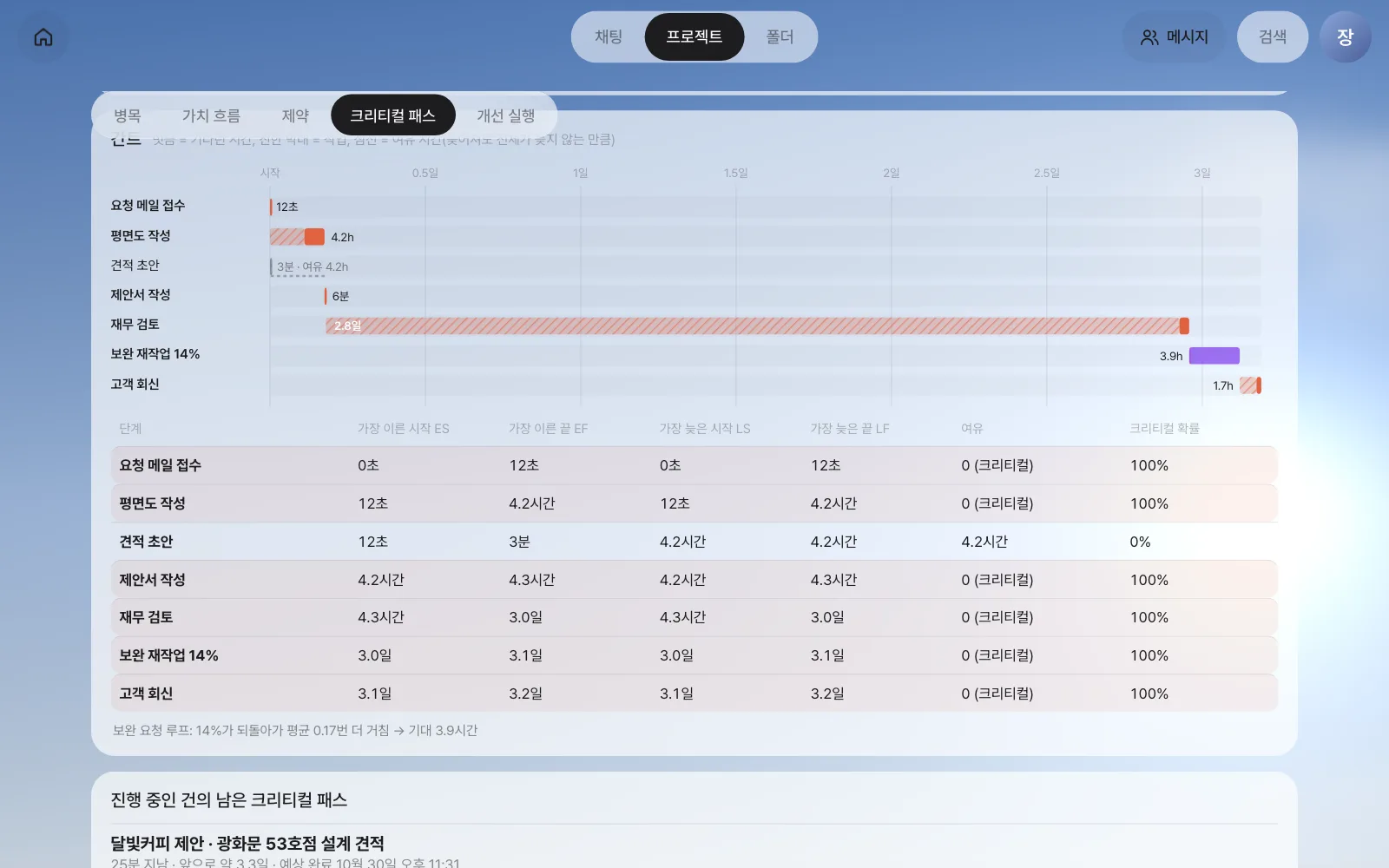Viewport: 1389px width, 868px height.
Task: Click the 여유 column header
Action: pos(972,429)
